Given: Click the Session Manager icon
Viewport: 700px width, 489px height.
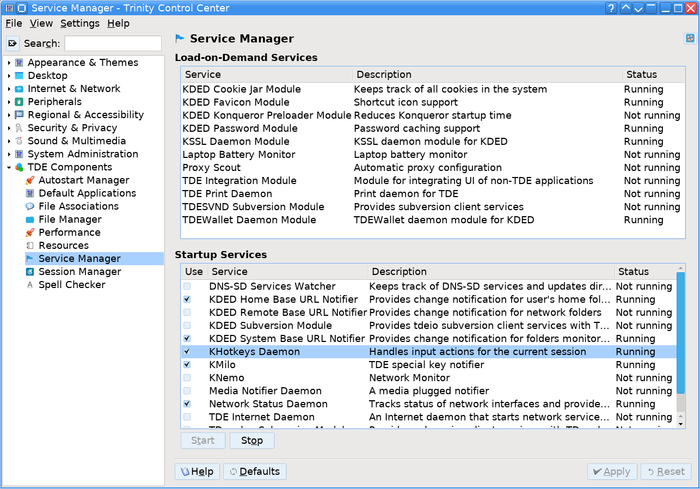Looking at the screenshot, I should point(30,271).
